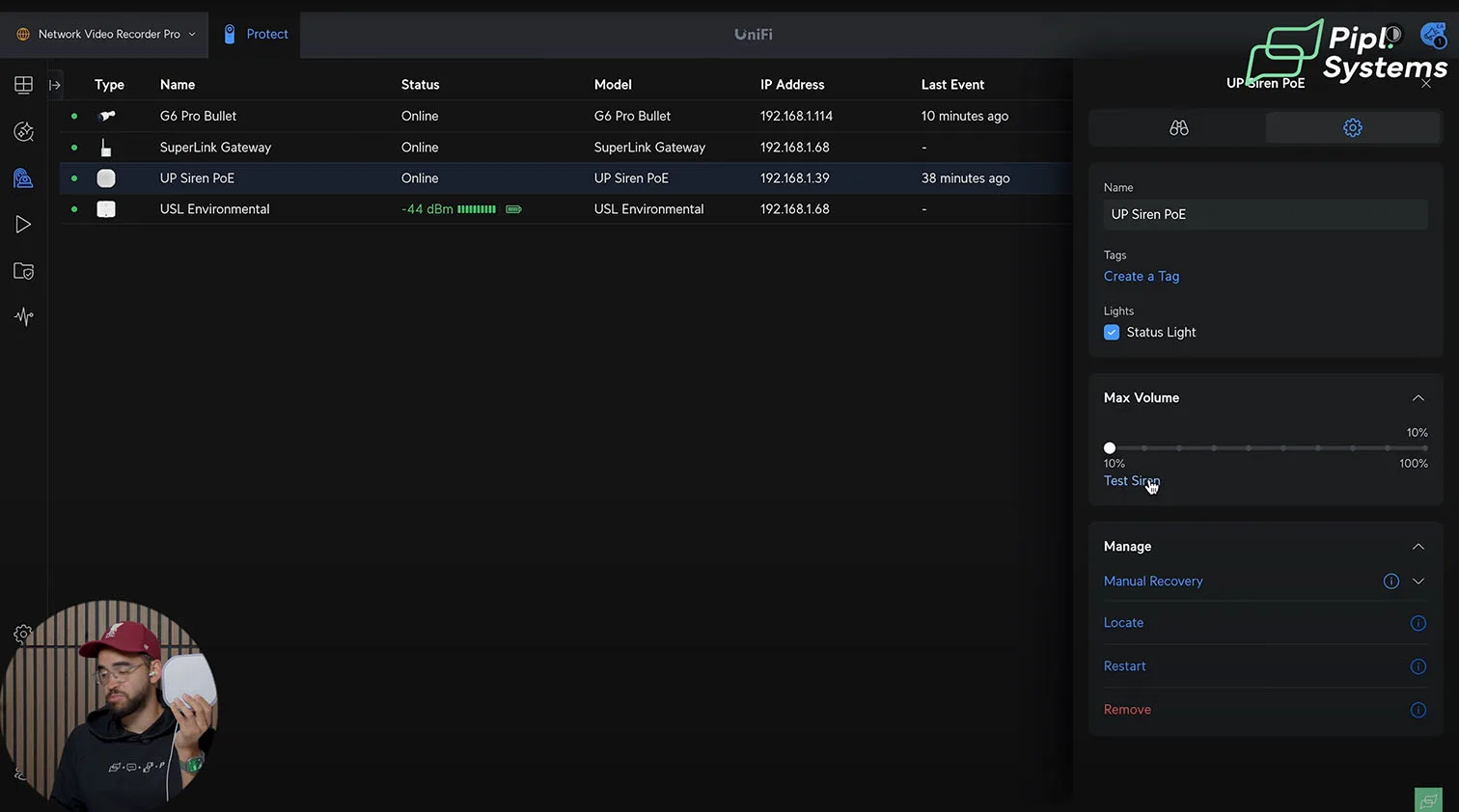The image size is (1459, 812).
Task: Select the G6 Pro Bullet name cell
Action: [x=198, y=116]
